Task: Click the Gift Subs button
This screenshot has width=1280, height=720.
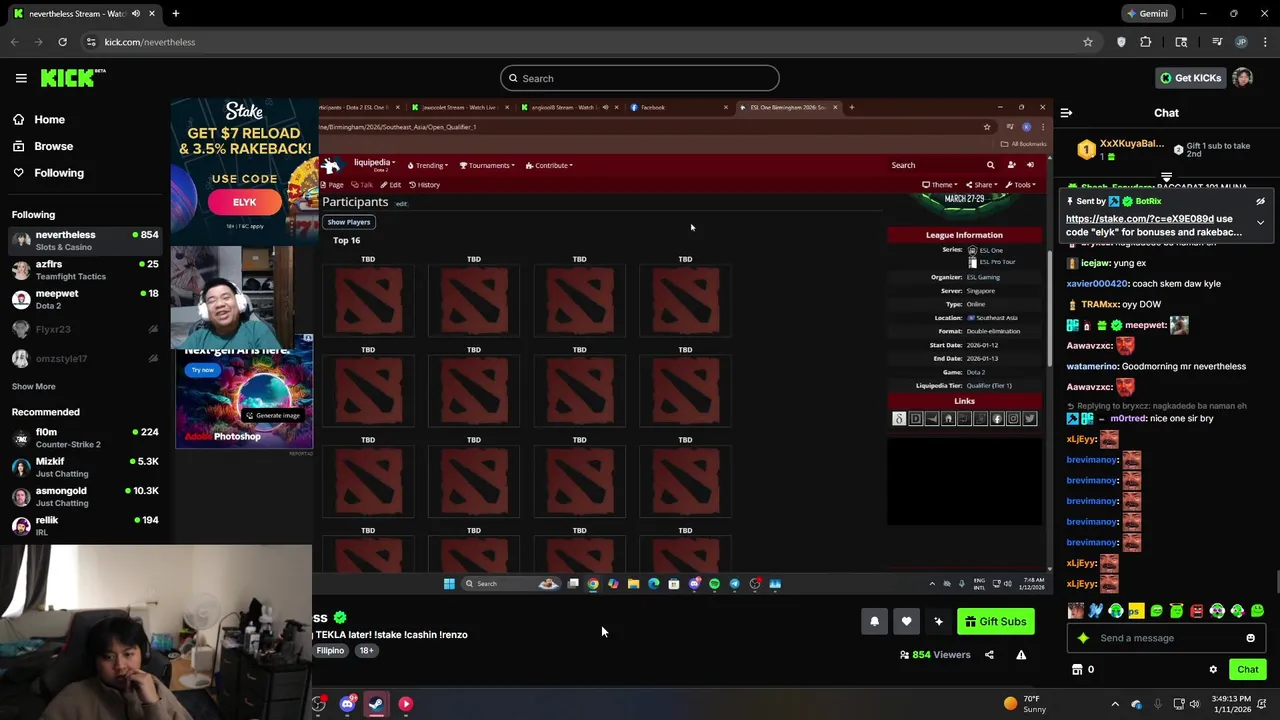Action: coord(995,622)
